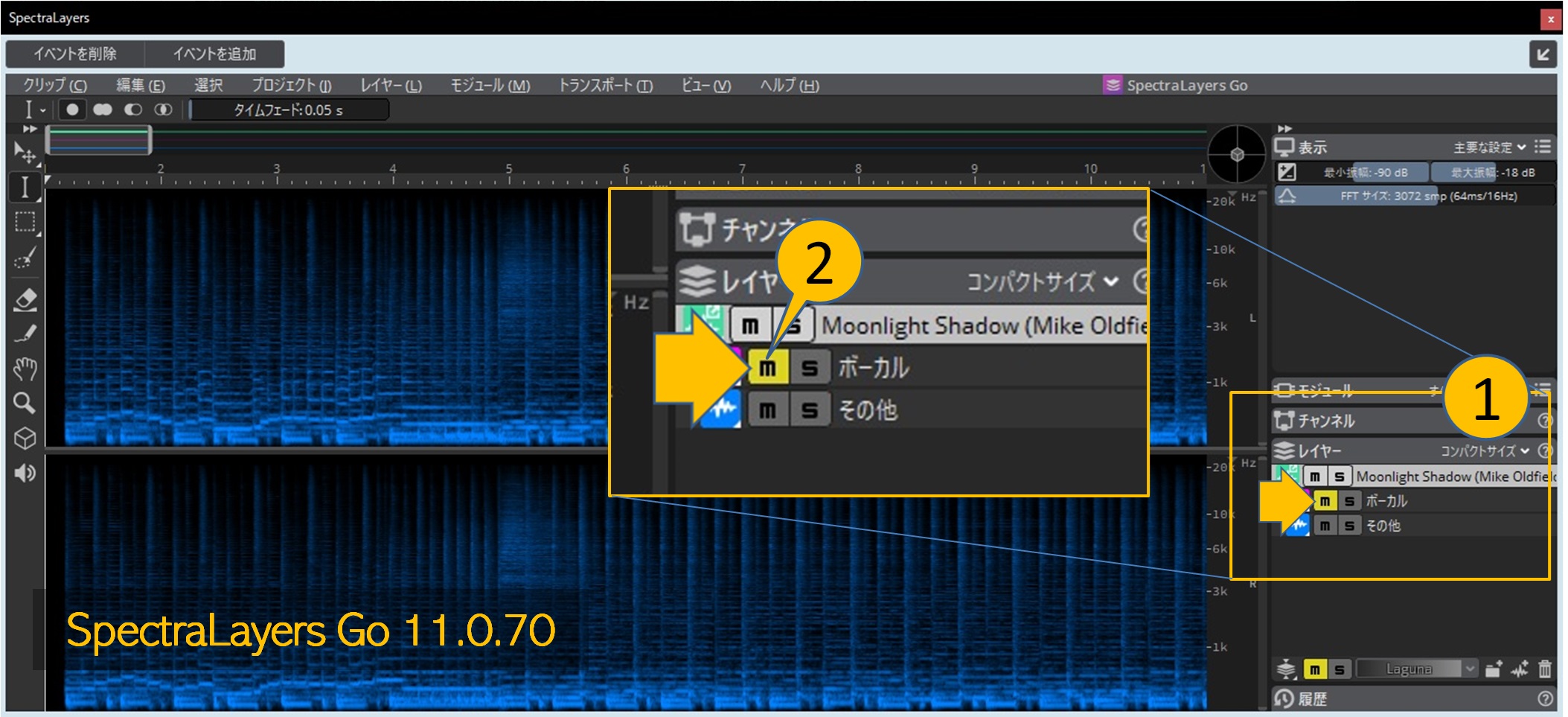Toggle the bottom global mute button
The height and width of the screenshot is (717, 1568).
[x=1315, y=669]
